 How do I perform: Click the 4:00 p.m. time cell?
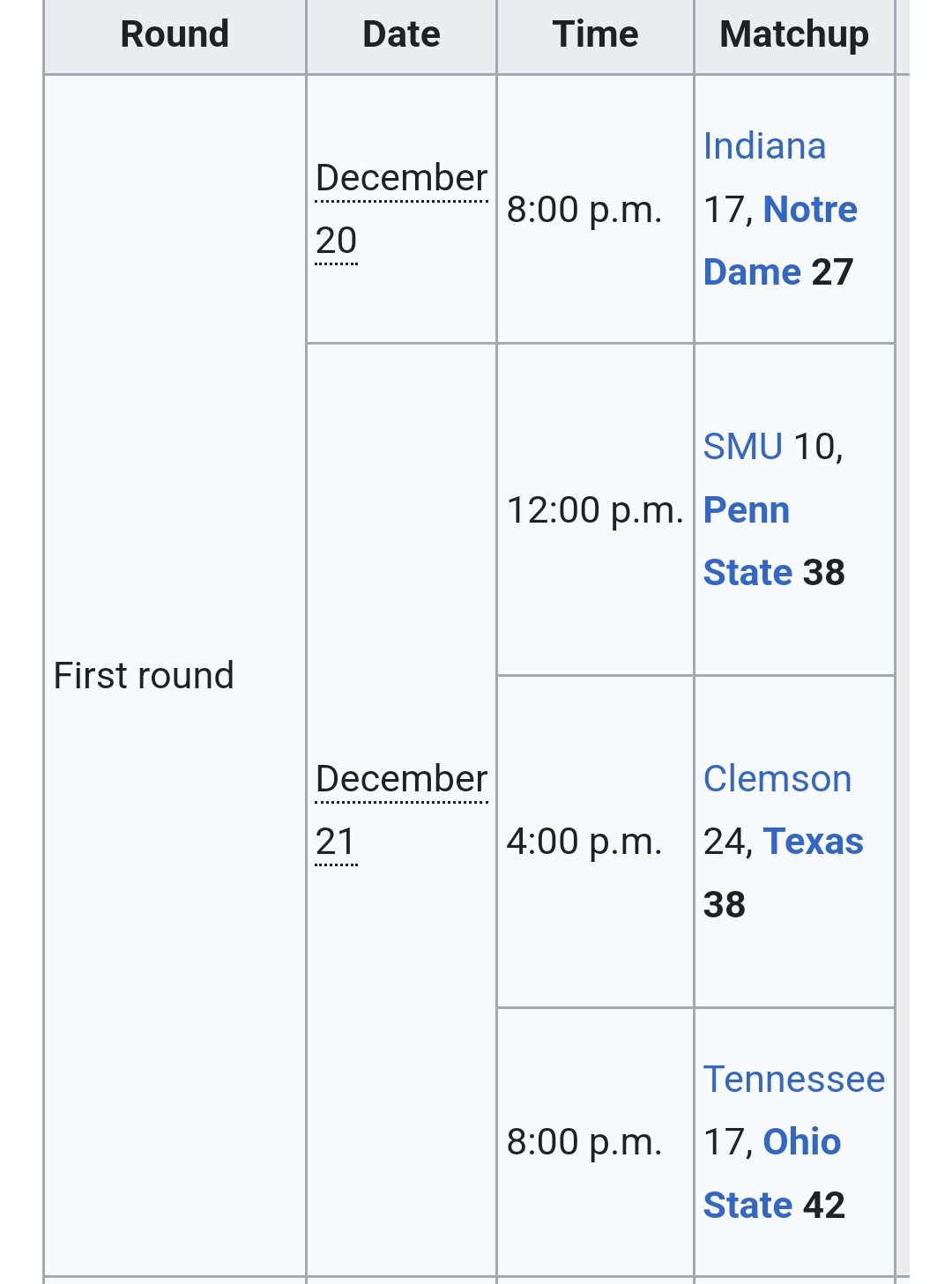pyautogui.click(x=595, y=842)
